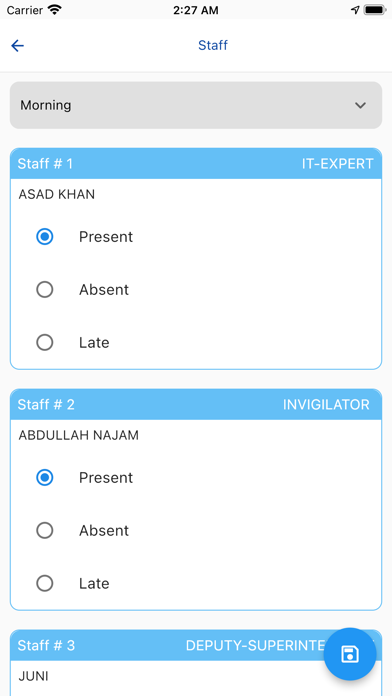Select Present for Asad Khan
Image resolution: width=392 pixels, height=696 pixels.
click(45, 237)
